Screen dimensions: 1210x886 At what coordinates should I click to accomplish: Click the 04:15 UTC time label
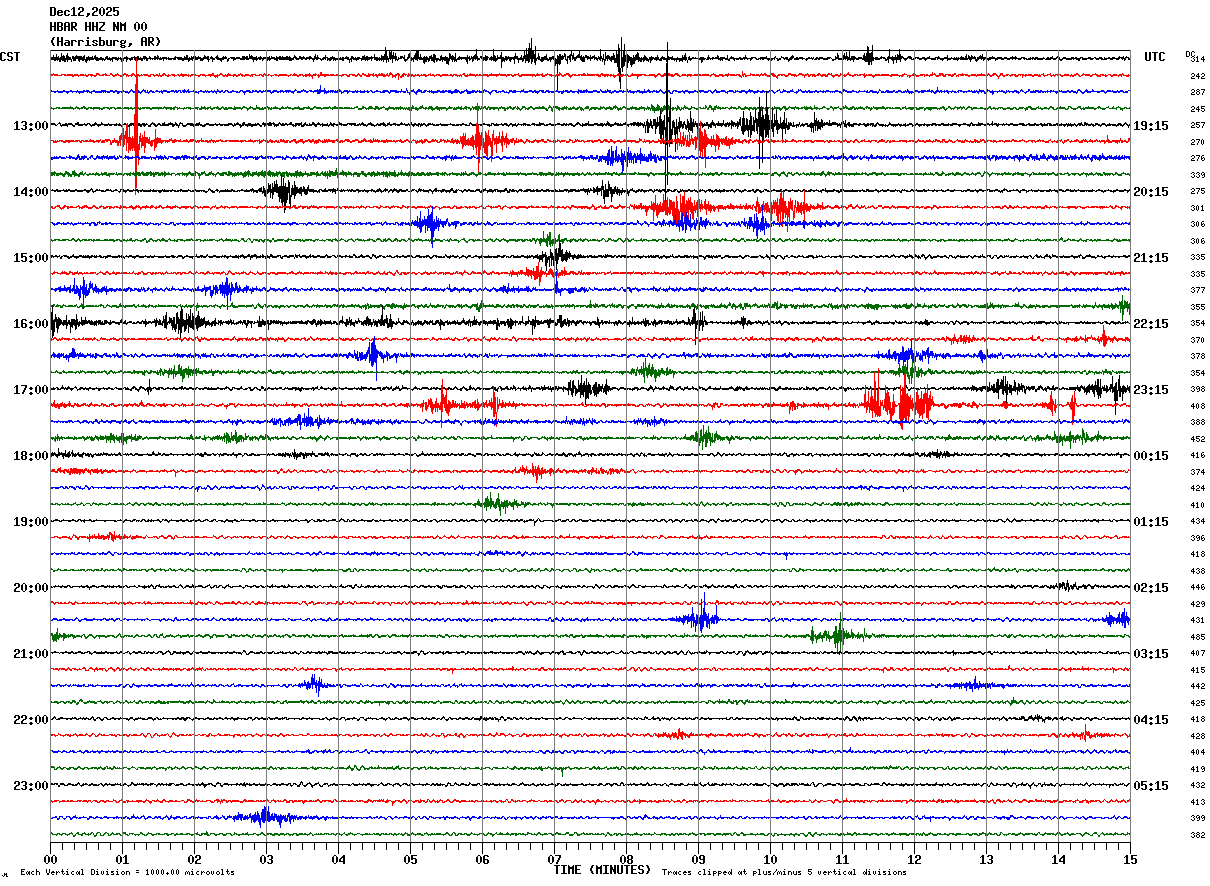(1151, 720)
